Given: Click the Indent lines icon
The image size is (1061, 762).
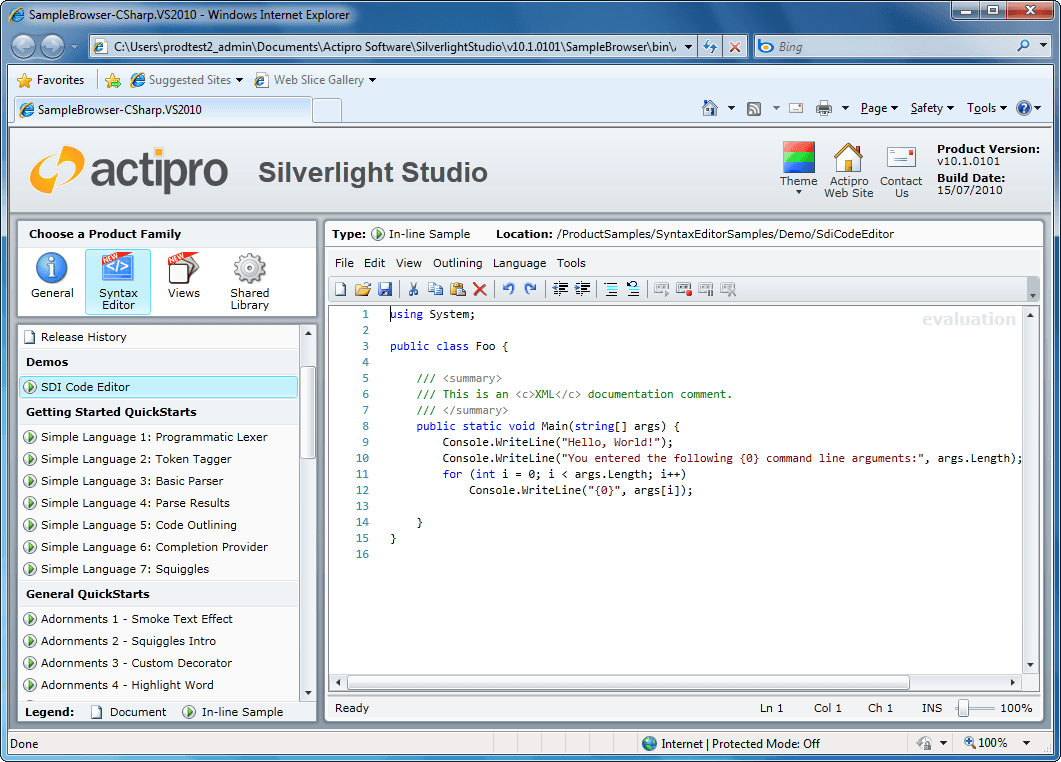Looking at the screenshot, I should tap(582, 290).
